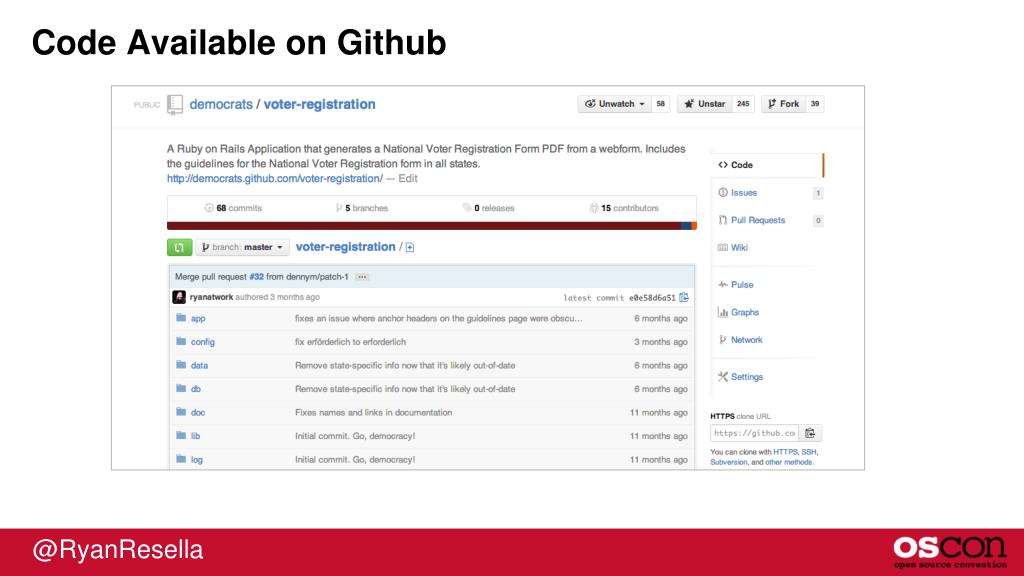Click the log folder icon
Image resolution: width=1024 pixels, height=576 pixels.
point(181,459)
